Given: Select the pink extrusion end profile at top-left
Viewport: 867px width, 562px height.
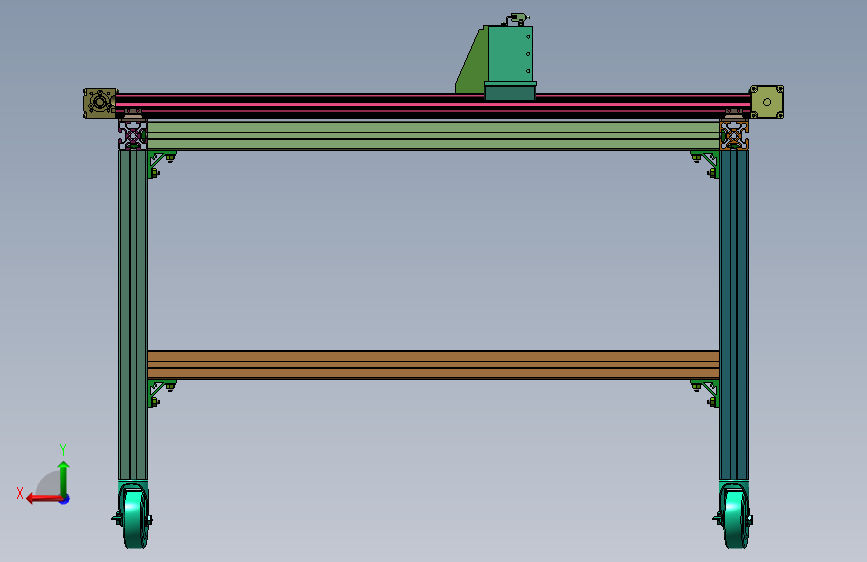Looking at the screenshot, I should (133, 136).
